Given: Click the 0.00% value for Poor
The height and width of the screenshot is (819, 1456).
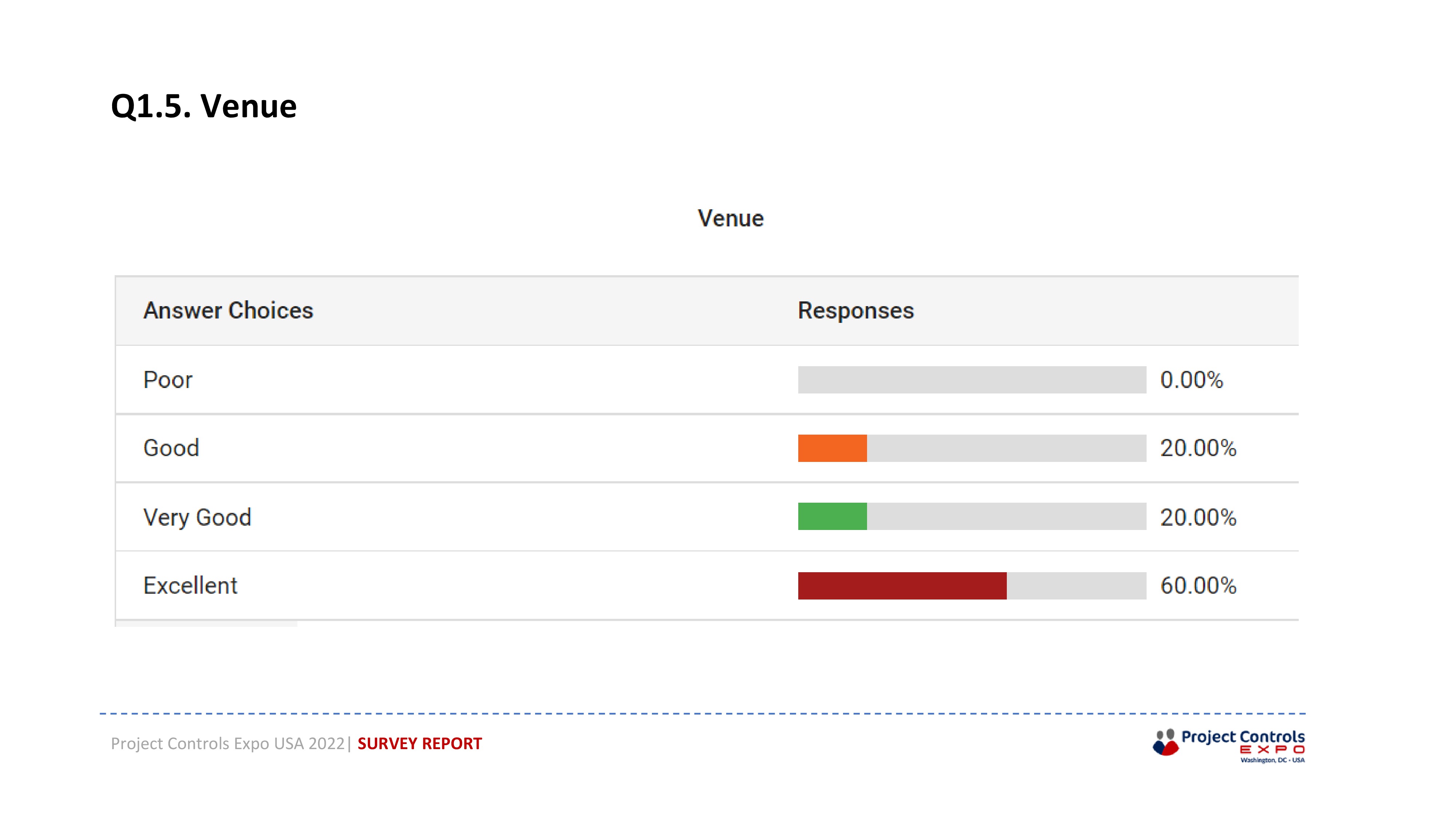Looking at the screenshot, I should pos(1191,380).
